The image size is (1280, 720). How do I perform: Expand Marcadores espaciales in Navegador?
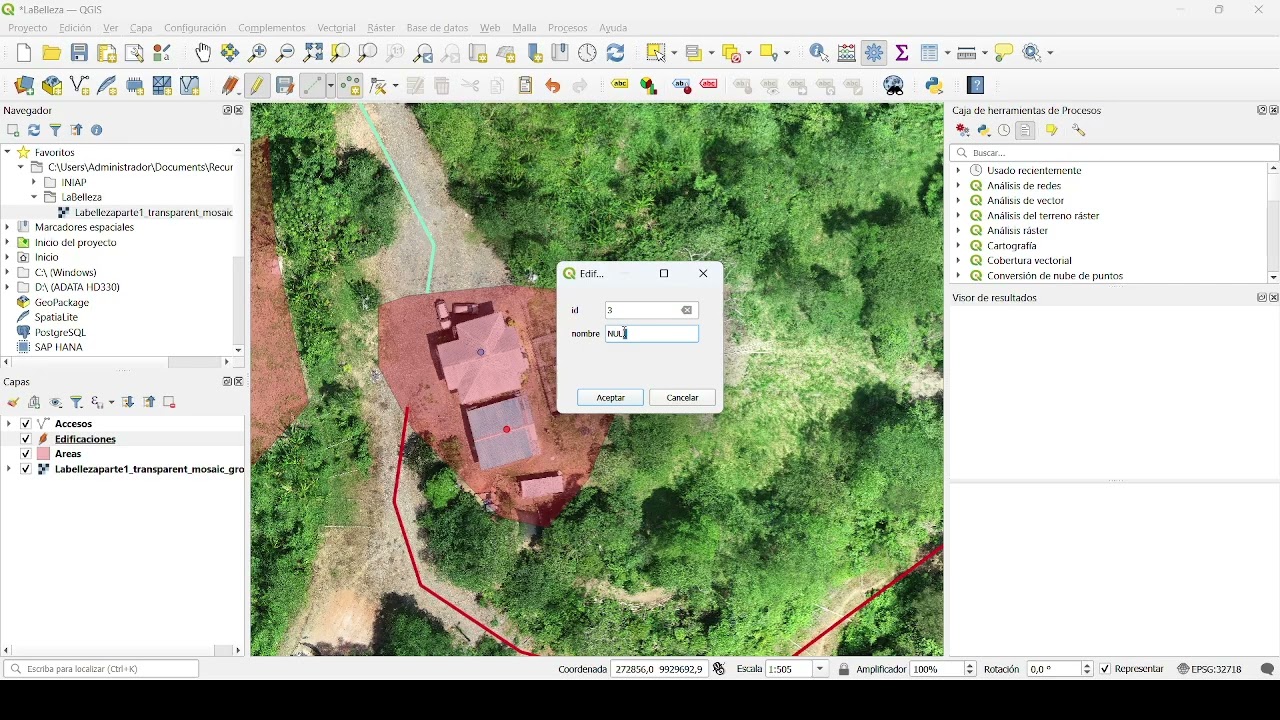(8, 227)
